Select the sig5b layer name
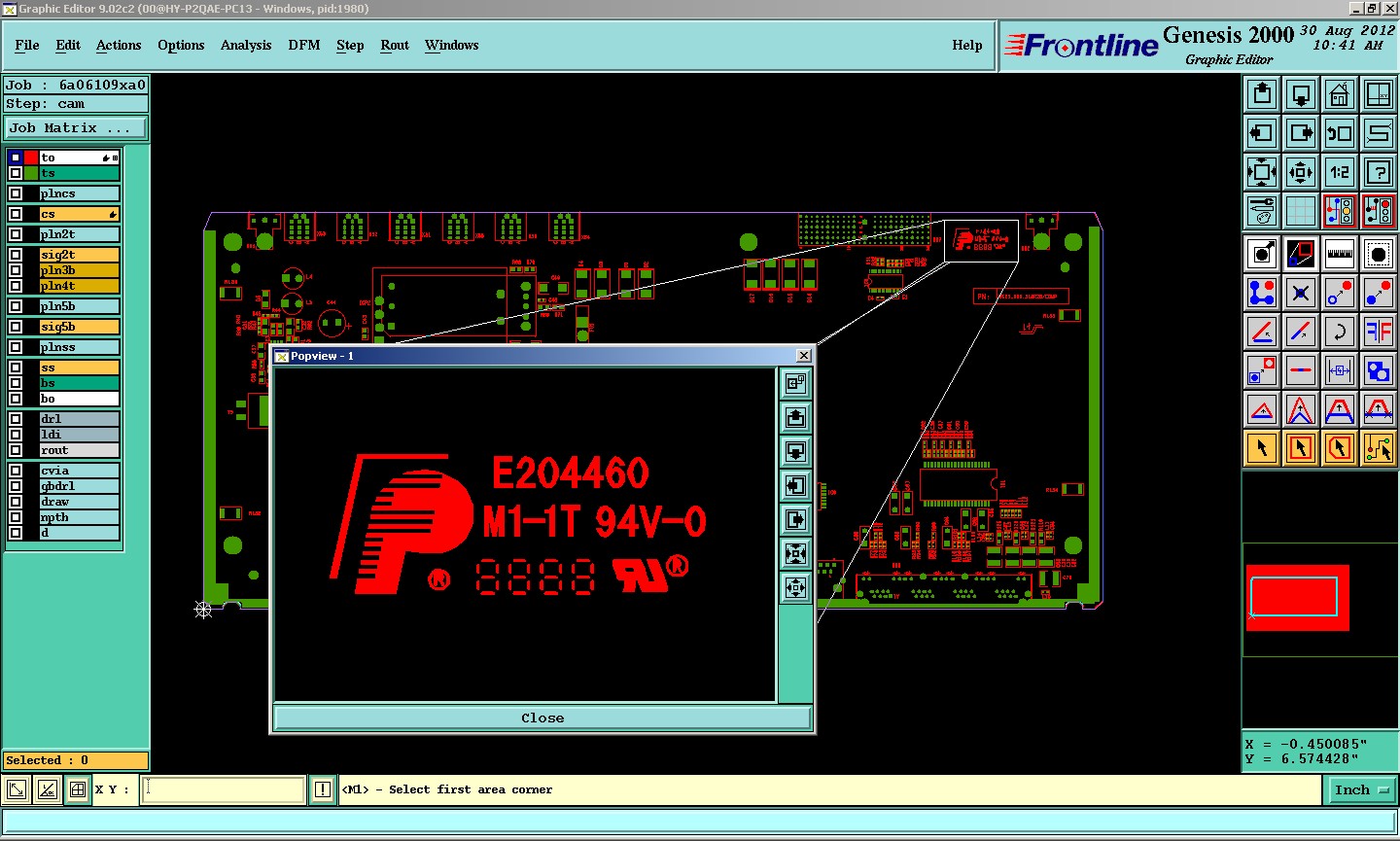This screenshot has height=841, width=1400. point(79,327)
